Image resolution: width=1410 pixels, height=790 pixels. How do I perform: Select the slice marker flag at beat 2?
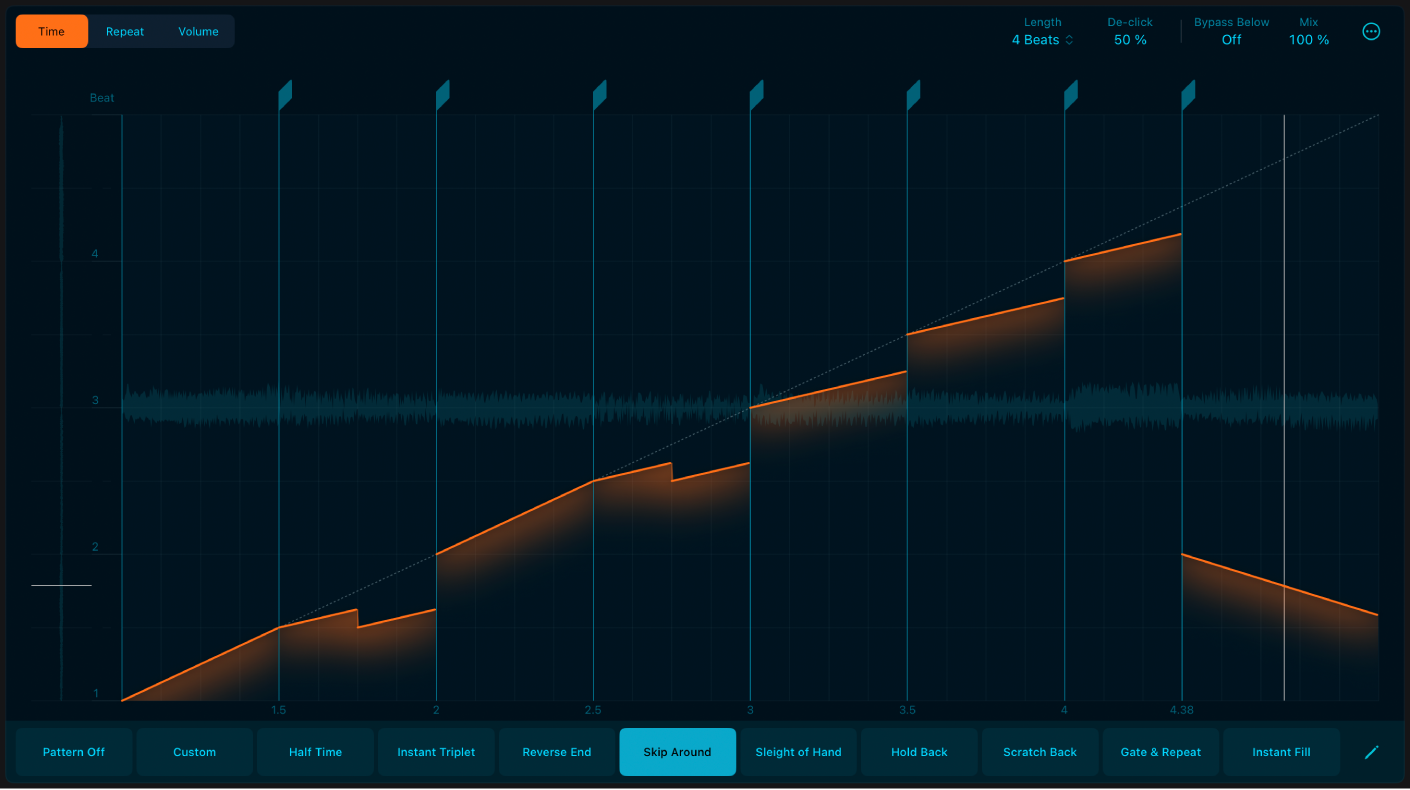click(443, 92)
